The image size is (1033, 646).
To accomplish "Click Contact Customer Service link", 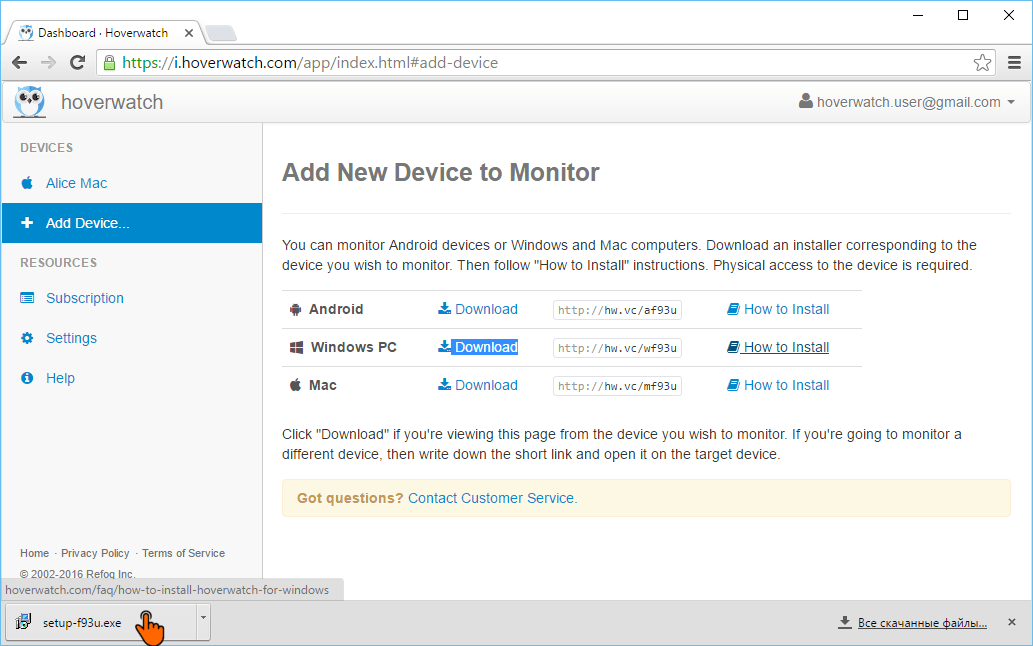I will [492, 498].
